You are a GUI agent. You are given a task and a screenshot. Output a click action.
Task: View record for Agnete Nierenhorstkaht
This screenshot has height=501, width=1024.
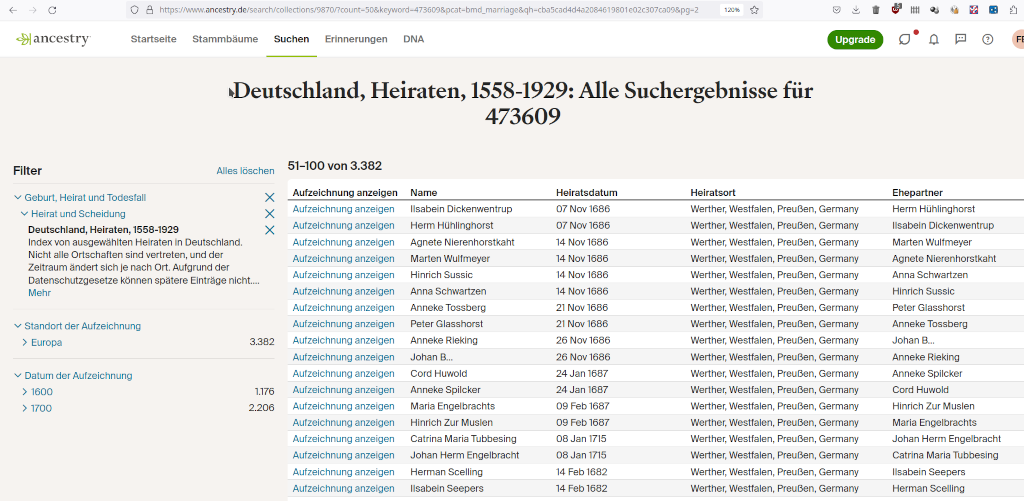344,242
